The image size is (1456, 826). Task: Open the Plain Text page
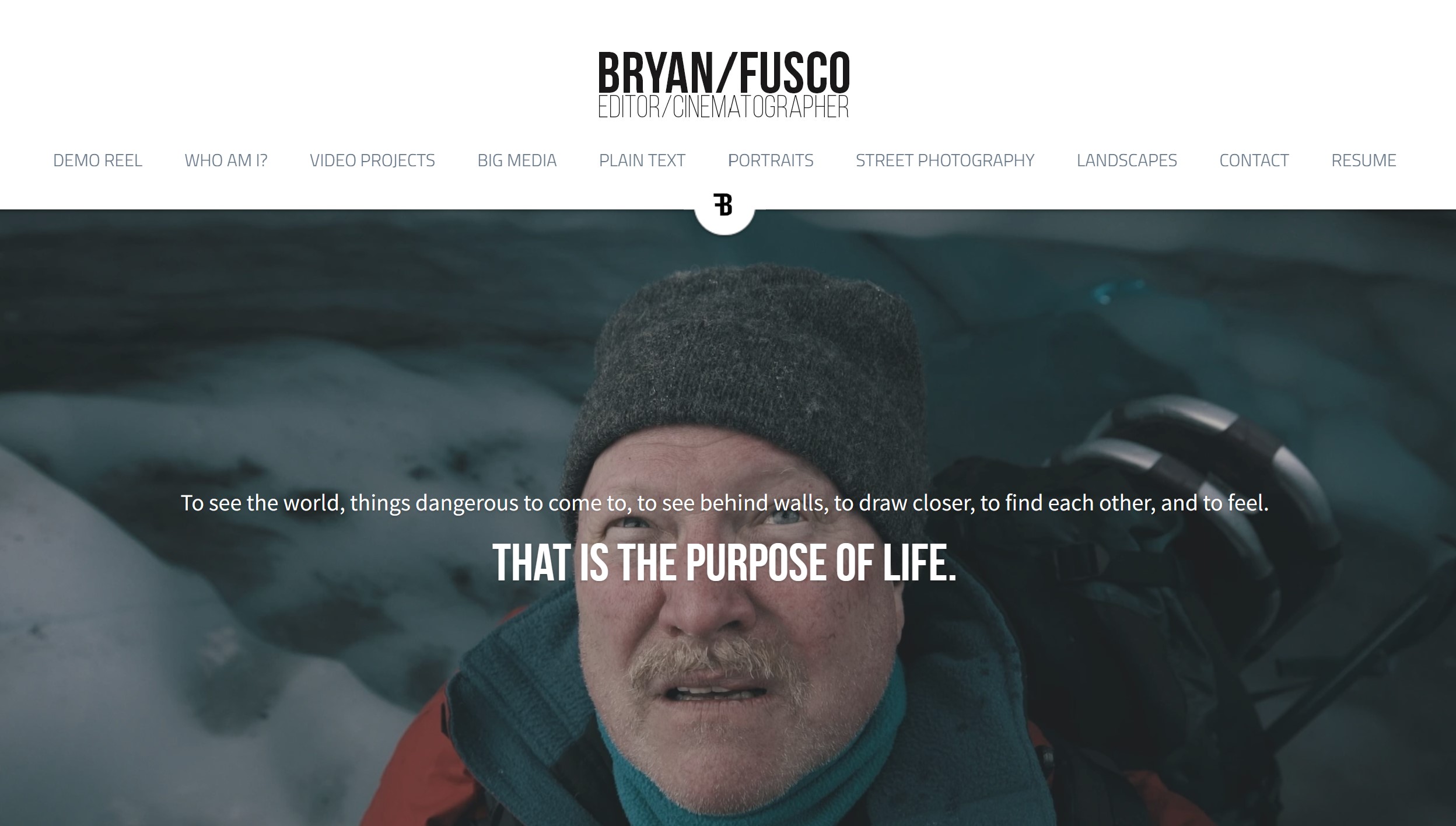642,160
